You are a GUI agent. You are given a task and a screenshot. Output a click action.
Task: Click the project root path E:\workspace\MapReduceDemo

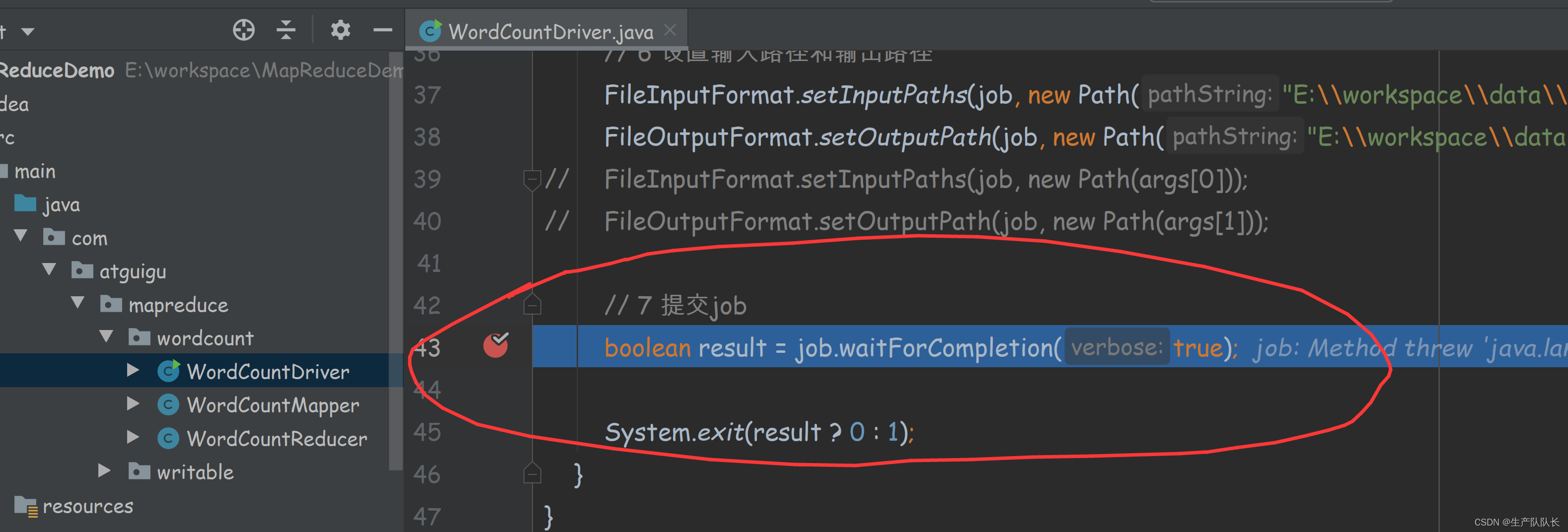[x=264, y=71]
